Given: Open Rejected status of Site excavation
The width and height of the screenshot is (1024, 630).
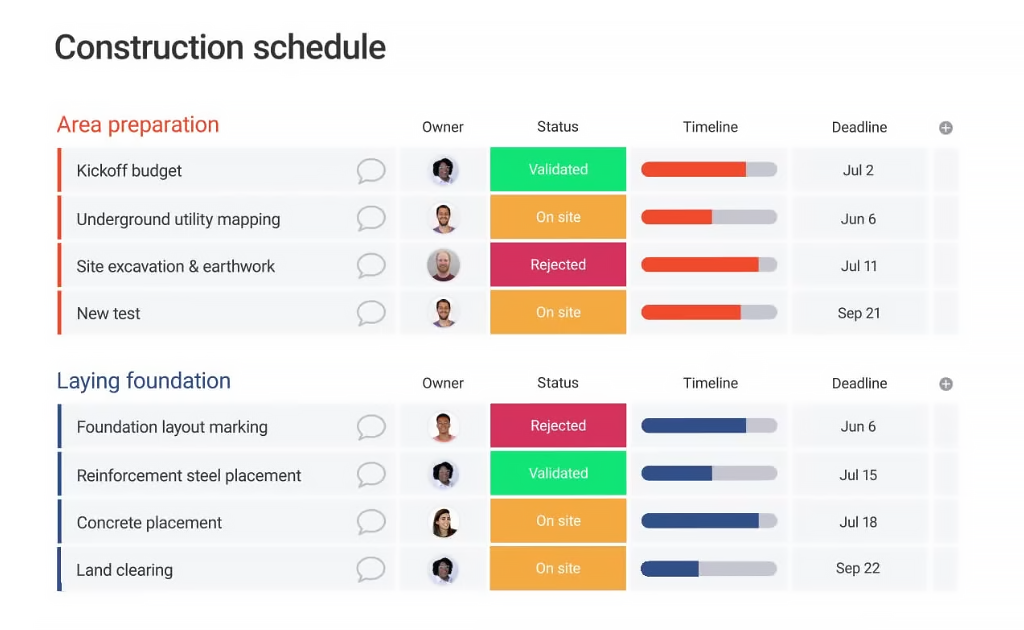Looking at the screenshot, I should [x=558, y=264].
